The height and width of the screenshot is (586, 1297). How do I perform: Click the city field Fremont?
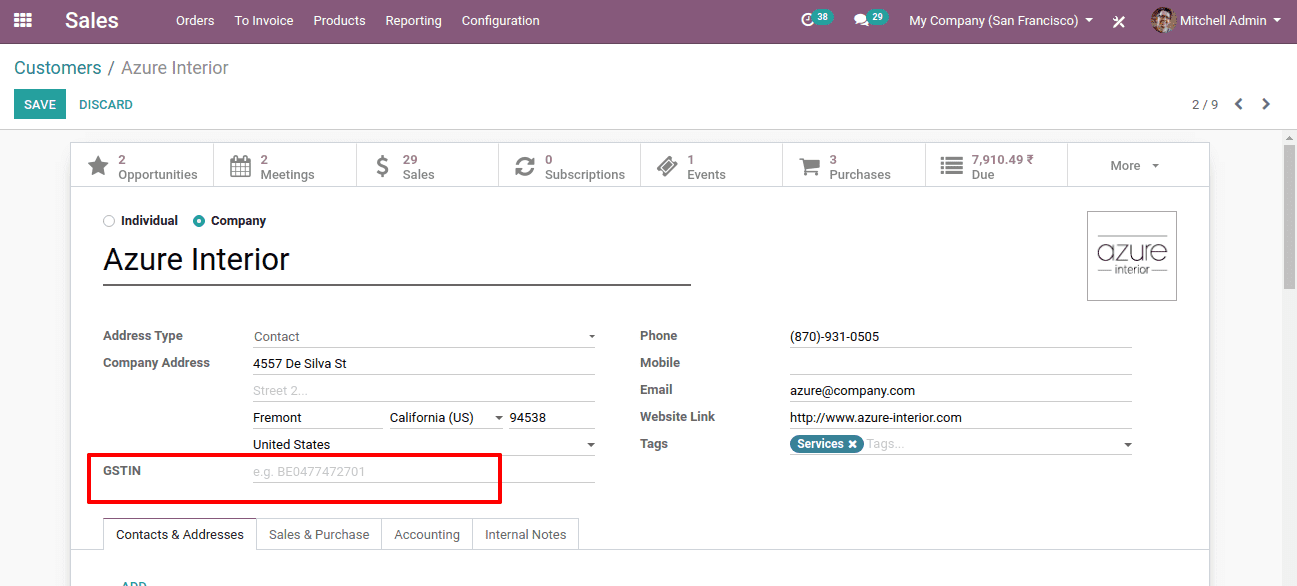[318, 418]
